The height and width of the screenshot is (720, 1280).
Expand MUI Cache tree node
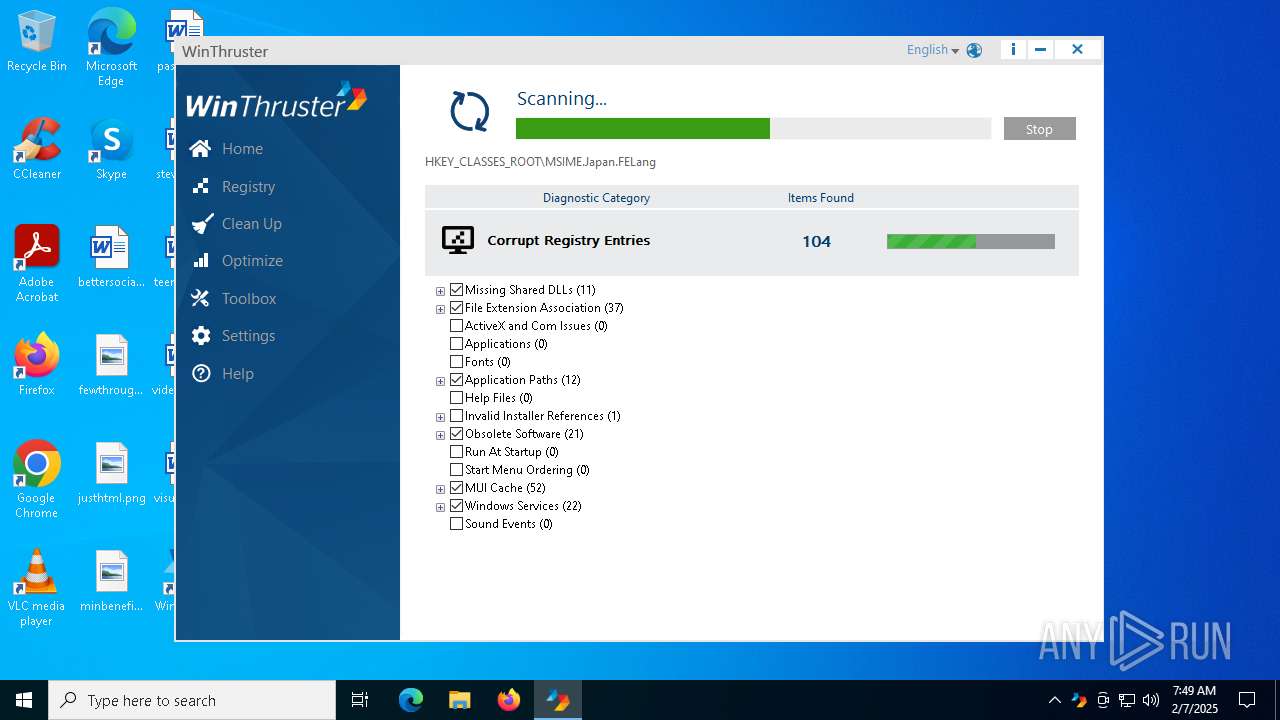(440, 489)
